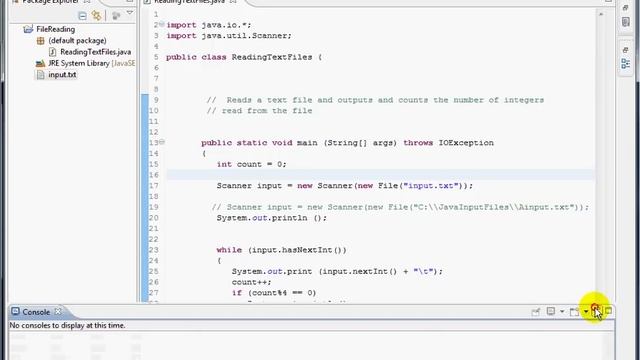Open the Open Console dropdown arrow
This screenshot has width=640, height=360.
pyautogui.click(x=586, y=312)
